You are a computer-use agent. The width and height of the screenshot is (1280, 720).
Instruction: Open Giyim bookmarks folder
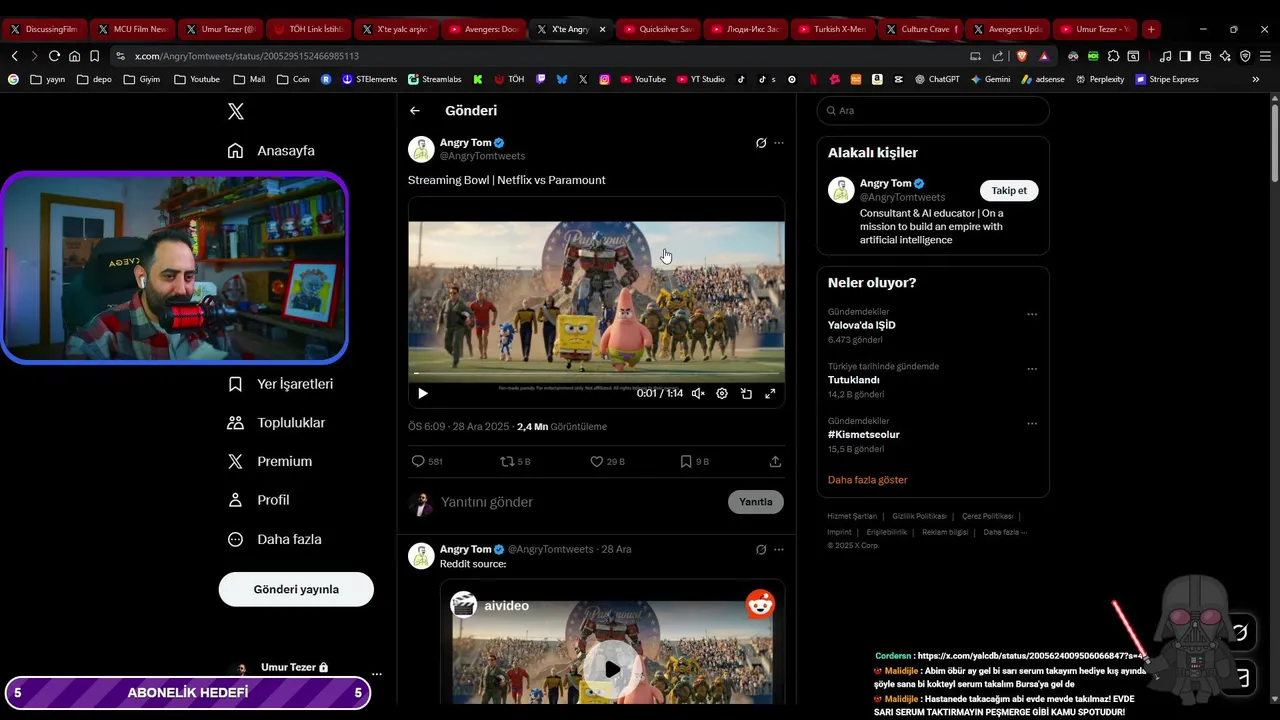tap(141, 79)
